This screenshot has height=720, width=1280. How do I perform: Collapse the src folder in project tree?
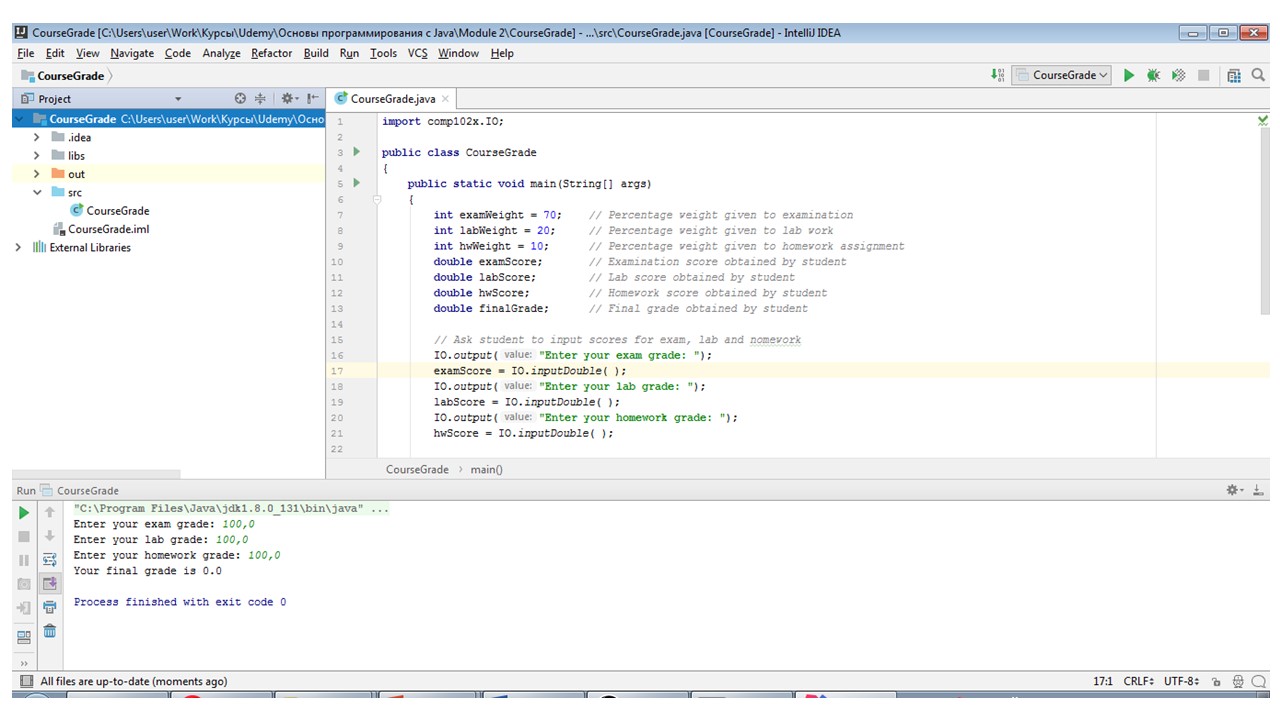37,193
